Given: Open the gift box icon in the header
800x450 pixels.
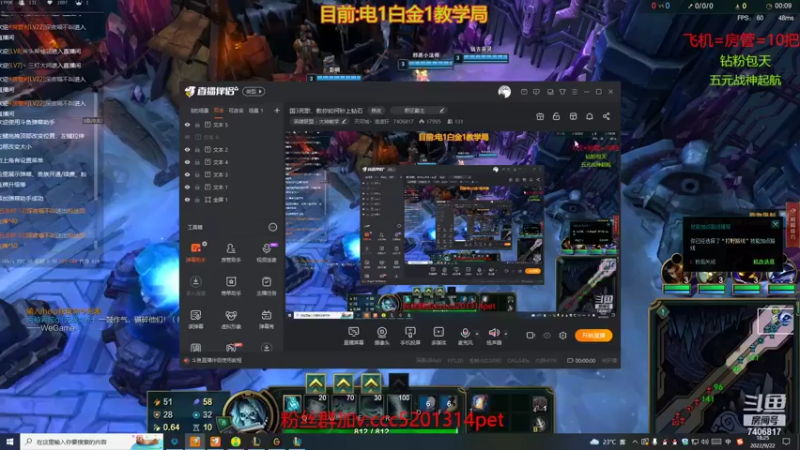Looking at the screenshot, I should click(540, 116).
